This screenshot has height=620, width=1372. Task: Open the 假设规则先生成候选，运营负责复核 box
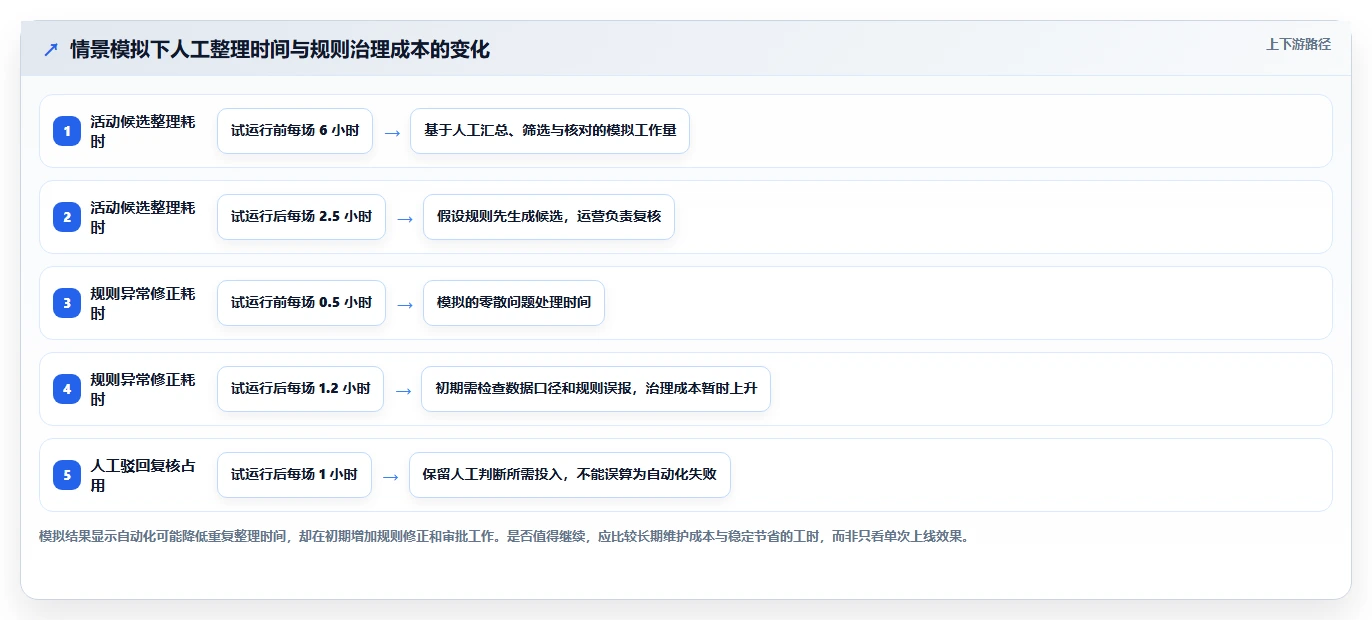pyautogui.click(x=549, y=217)
